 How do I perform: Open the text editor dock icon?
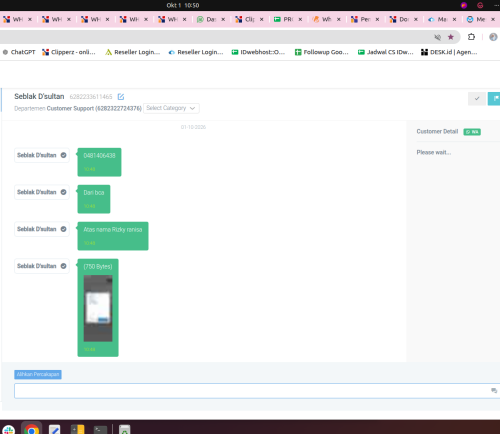click(x=54, y=430)
